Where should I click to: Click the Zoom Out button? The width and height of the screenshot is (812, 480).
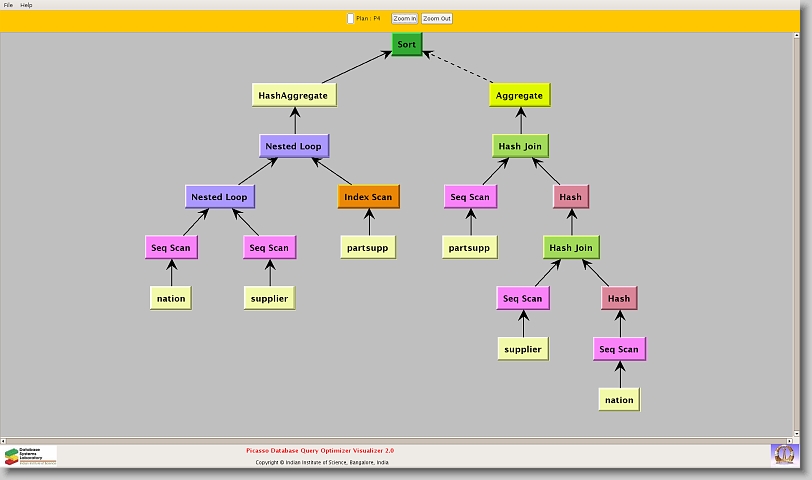[436, 18]
